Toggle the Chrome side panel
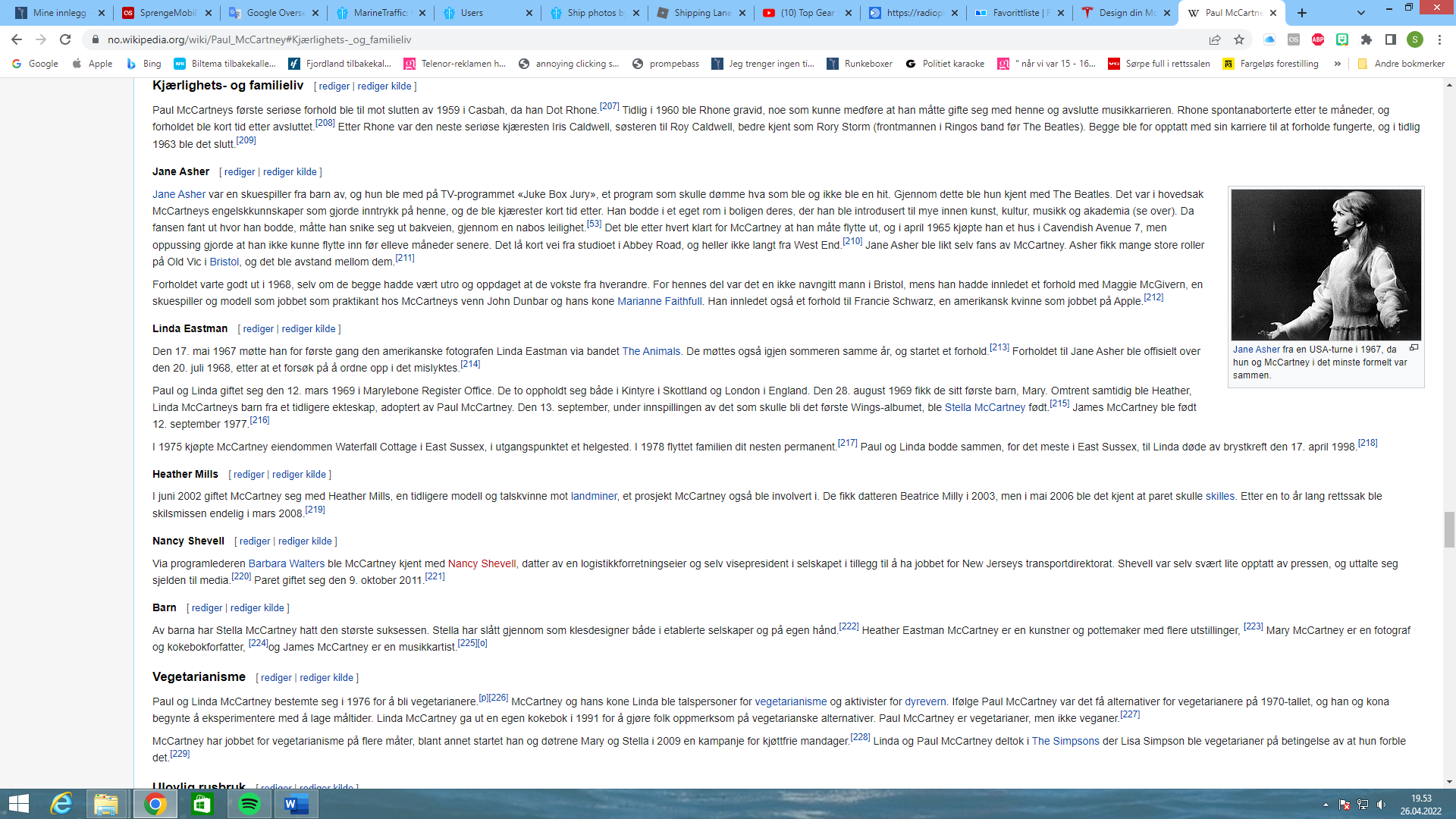The image size is (1456, 819). [x=1391, y=39]
